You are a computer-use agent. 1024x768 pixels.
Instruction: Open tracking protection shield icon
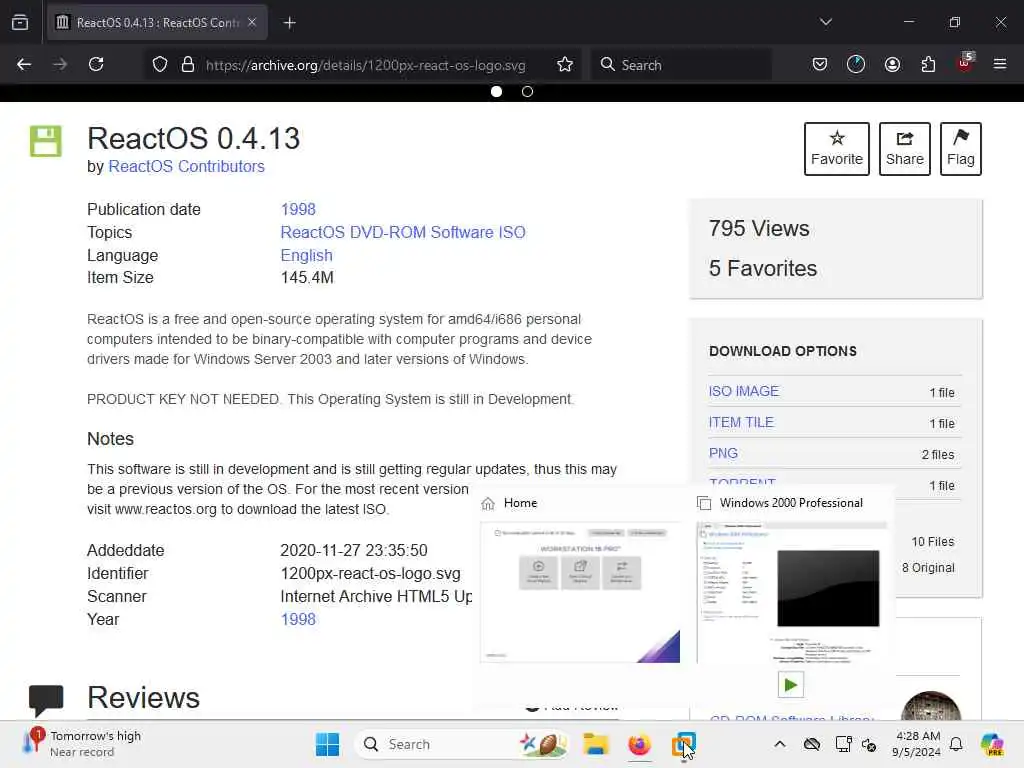[160, 65]
